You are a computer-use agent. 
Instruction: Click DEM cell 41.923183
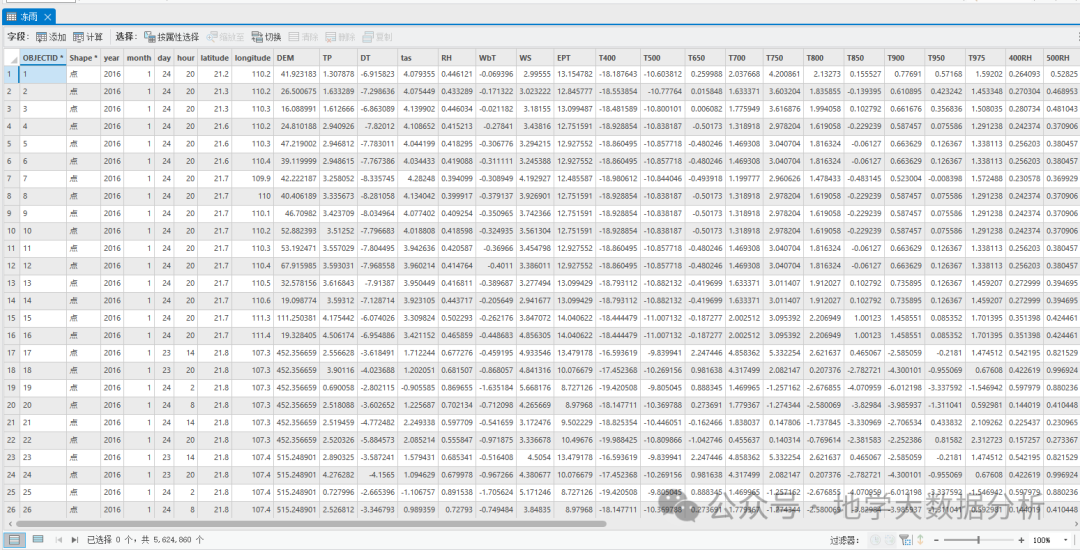[296, 74]
